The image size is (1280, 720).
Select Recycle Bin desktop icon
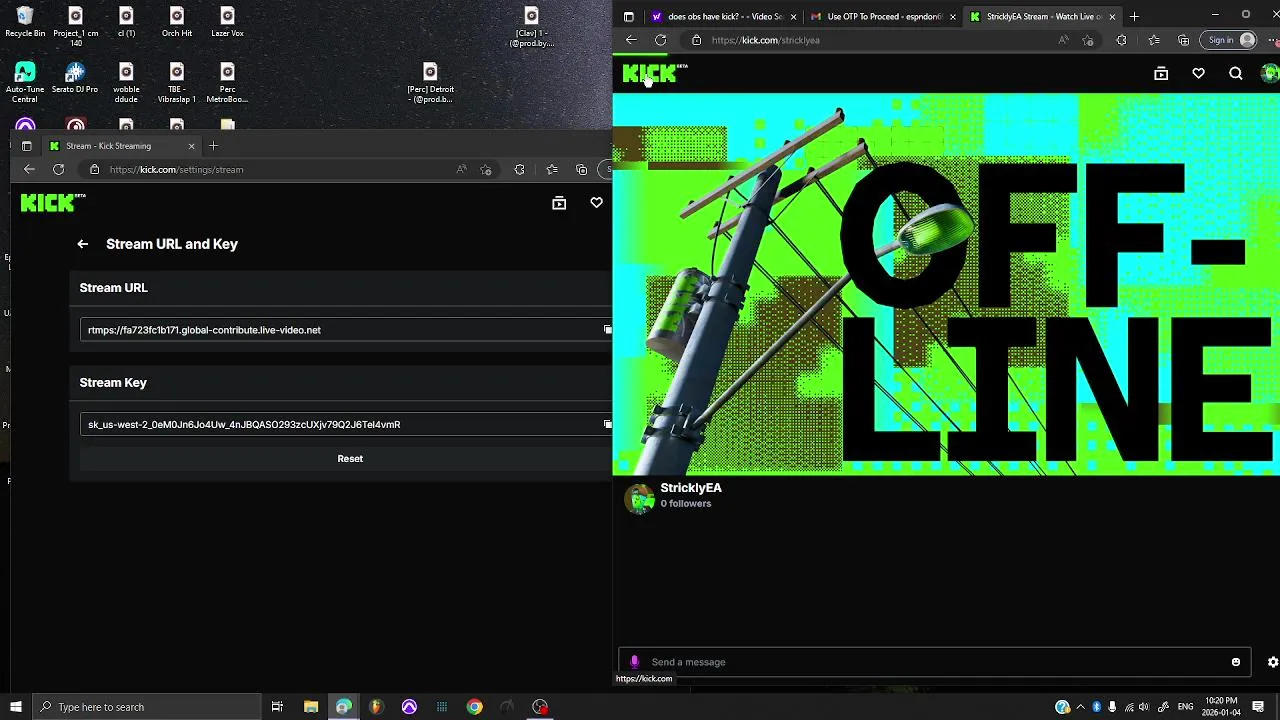point(25,22)
